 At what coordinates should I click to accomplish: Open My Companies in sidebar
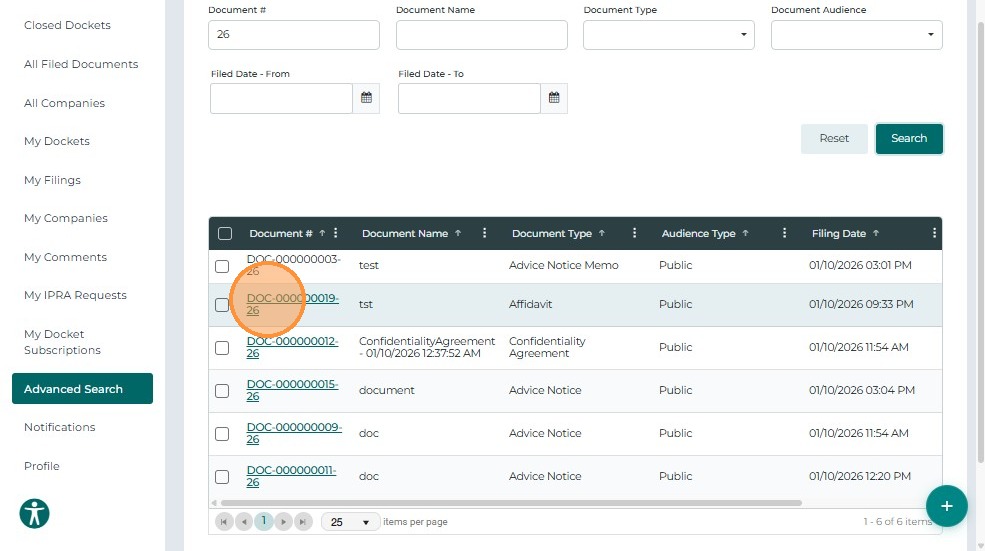[65, 218]
